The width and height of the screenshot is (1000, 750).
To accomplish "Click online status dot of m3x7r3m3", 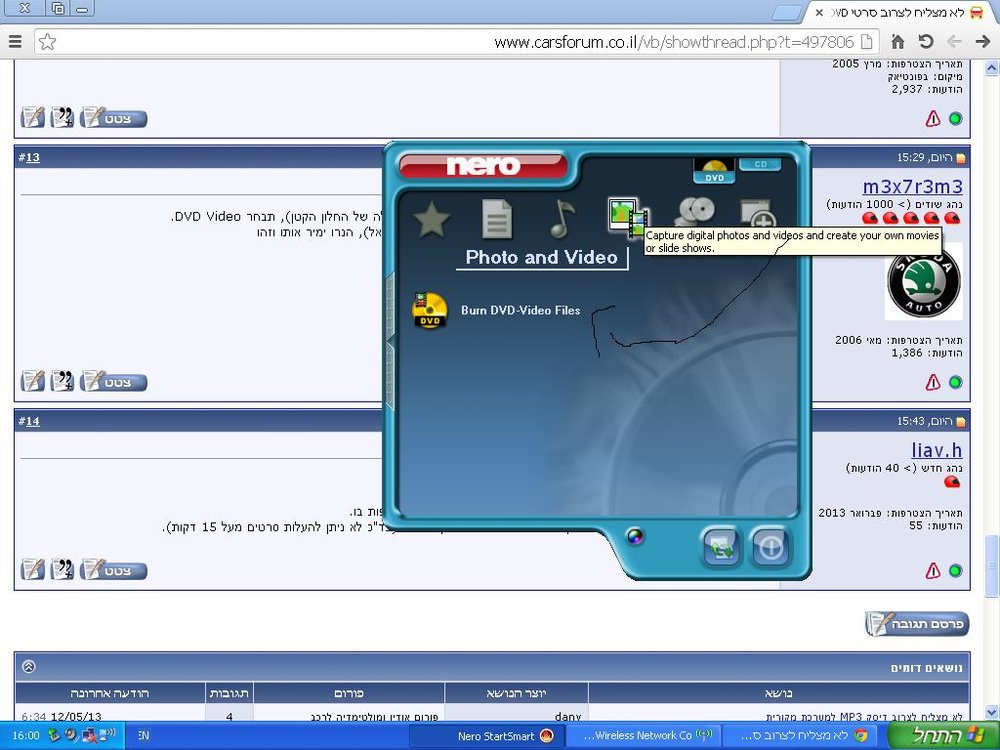I will tap(955, 382).
